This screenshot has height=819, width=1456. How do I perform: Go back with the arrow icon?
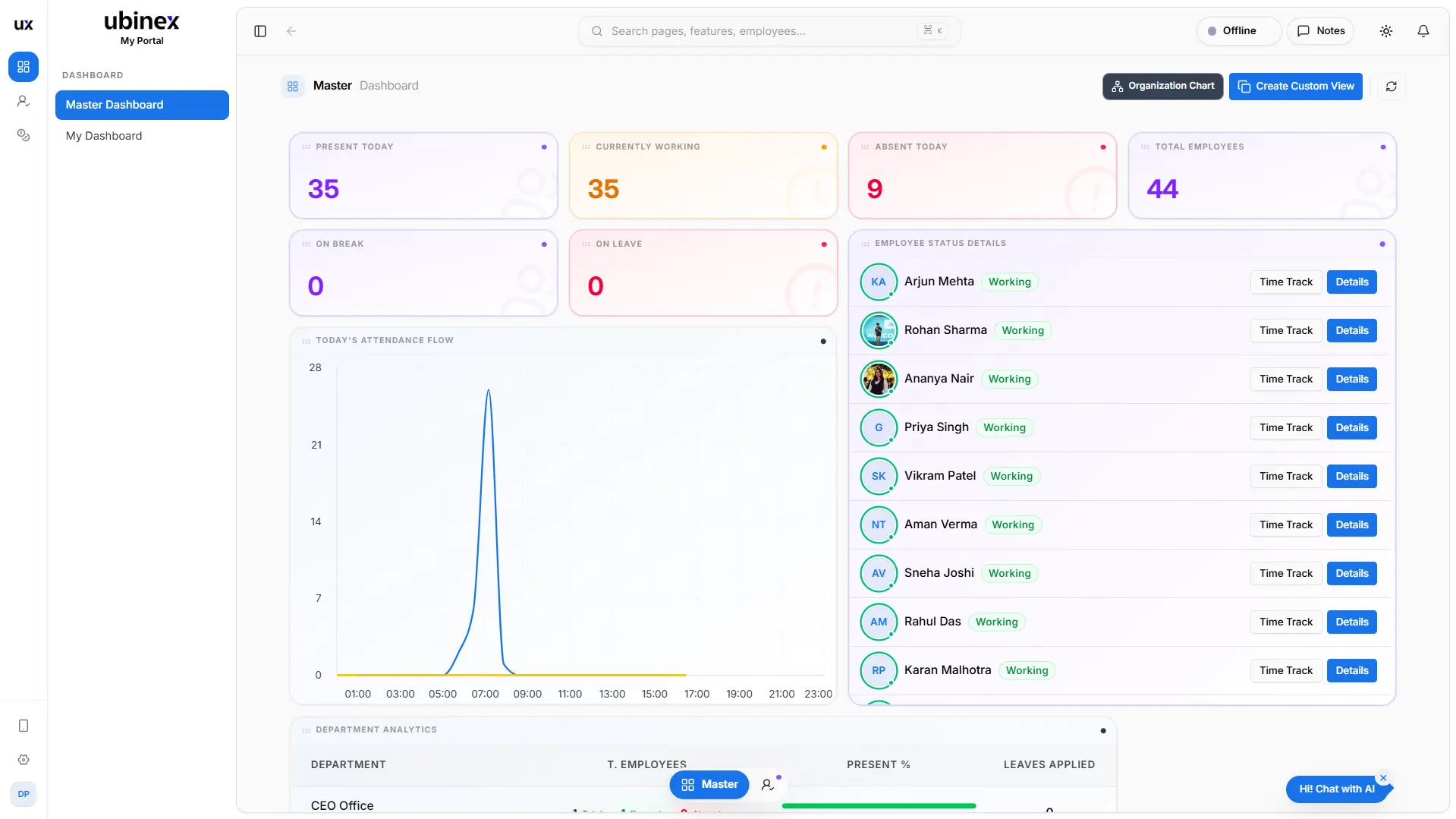pyautogui.click(x=291, y=31)
